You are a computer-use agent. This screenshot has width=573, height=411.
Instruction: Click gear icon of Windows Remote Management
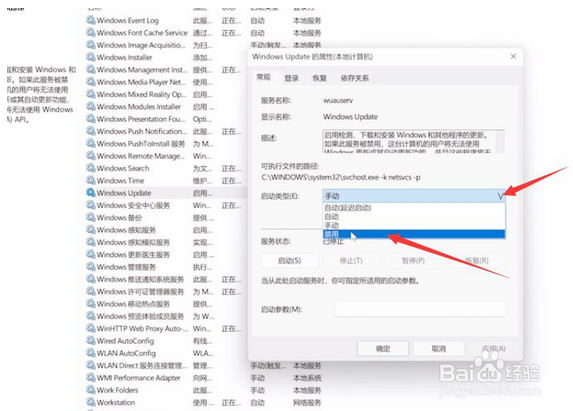[x=91, y=156]
